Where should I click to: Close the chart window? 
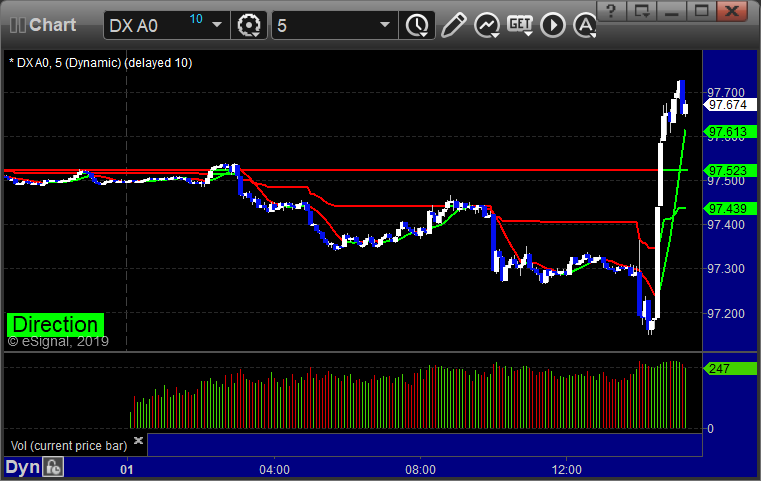click(732, 11)
